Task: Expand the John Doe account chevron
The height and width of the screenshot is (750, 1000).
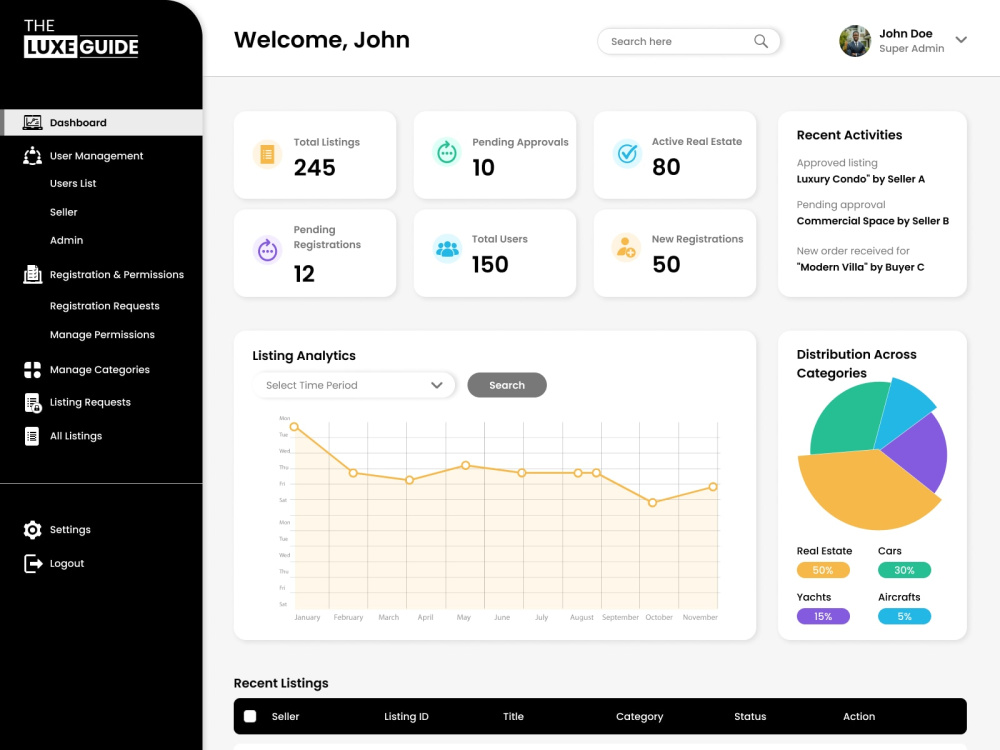Action: [x=961, y=40]
